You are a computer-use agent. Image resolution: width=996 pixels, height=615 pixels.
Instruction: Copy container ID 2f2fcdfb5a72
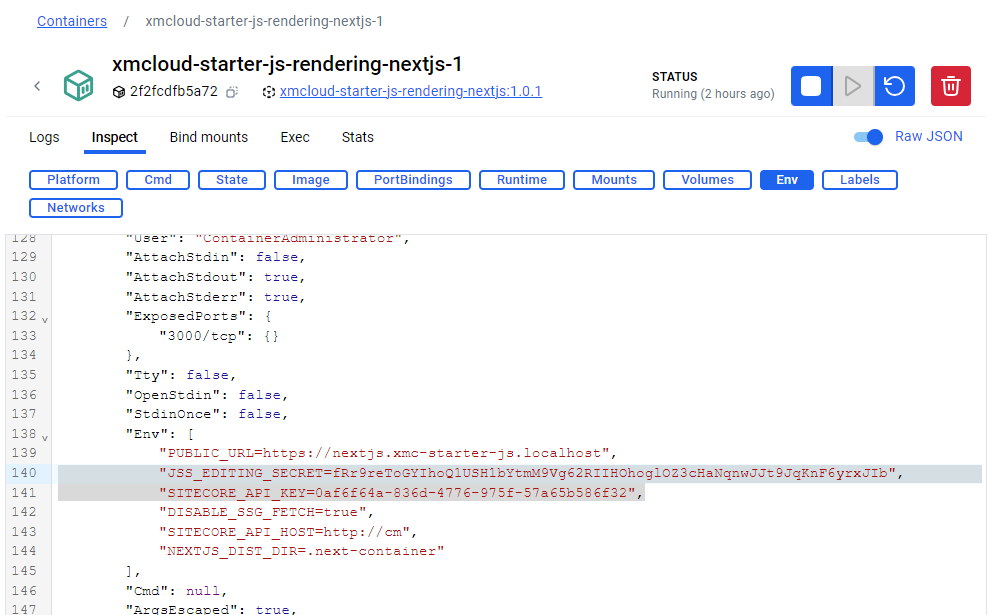(x=232, y=92)
